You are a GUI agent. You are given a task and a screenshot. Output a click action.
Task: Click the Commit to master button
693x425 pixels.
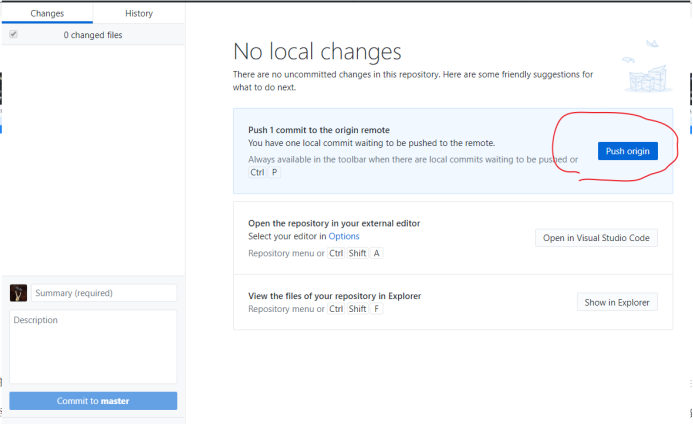[93, 401]
